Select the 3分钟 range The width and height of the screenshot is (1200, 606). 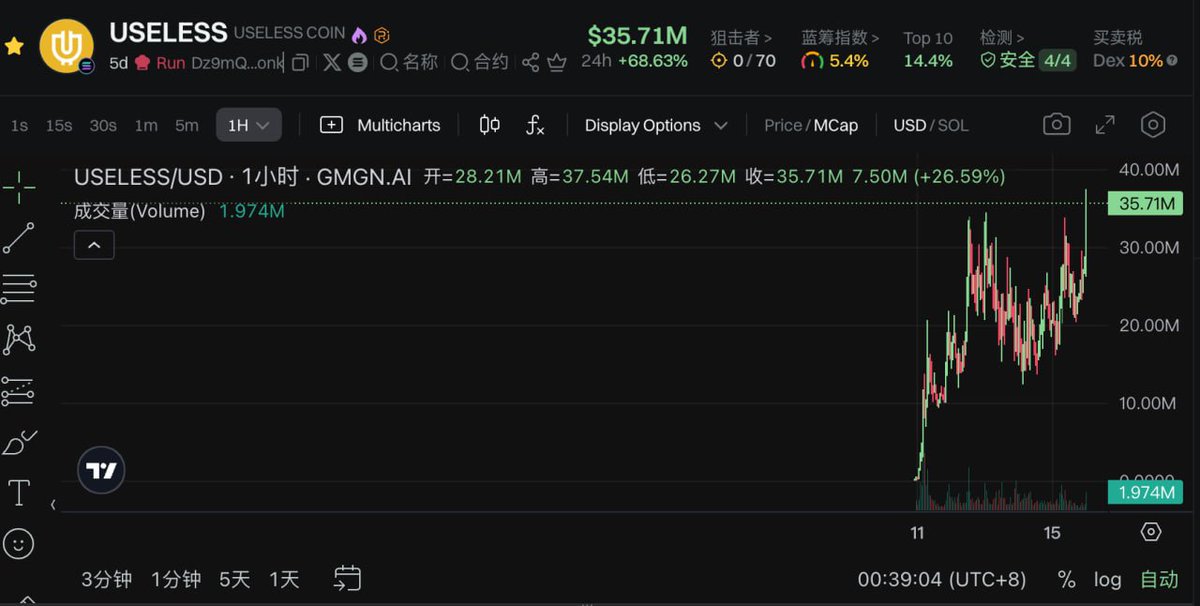coord(107,579)
